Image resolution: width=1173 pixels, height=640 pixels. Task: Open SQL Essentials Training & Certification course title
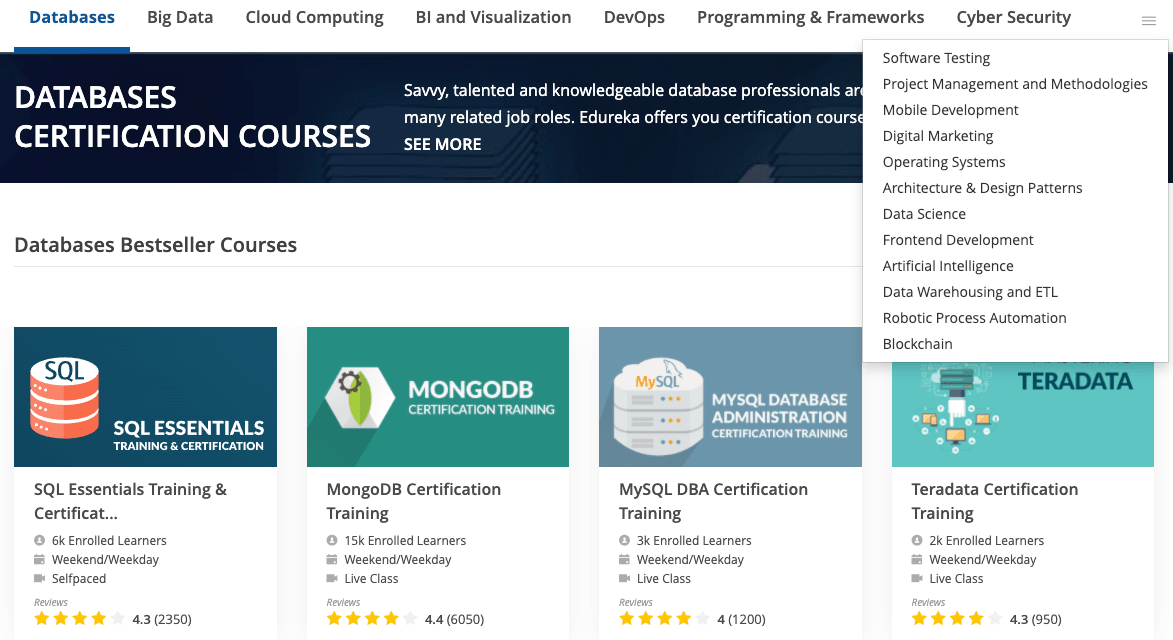(130, 501)
